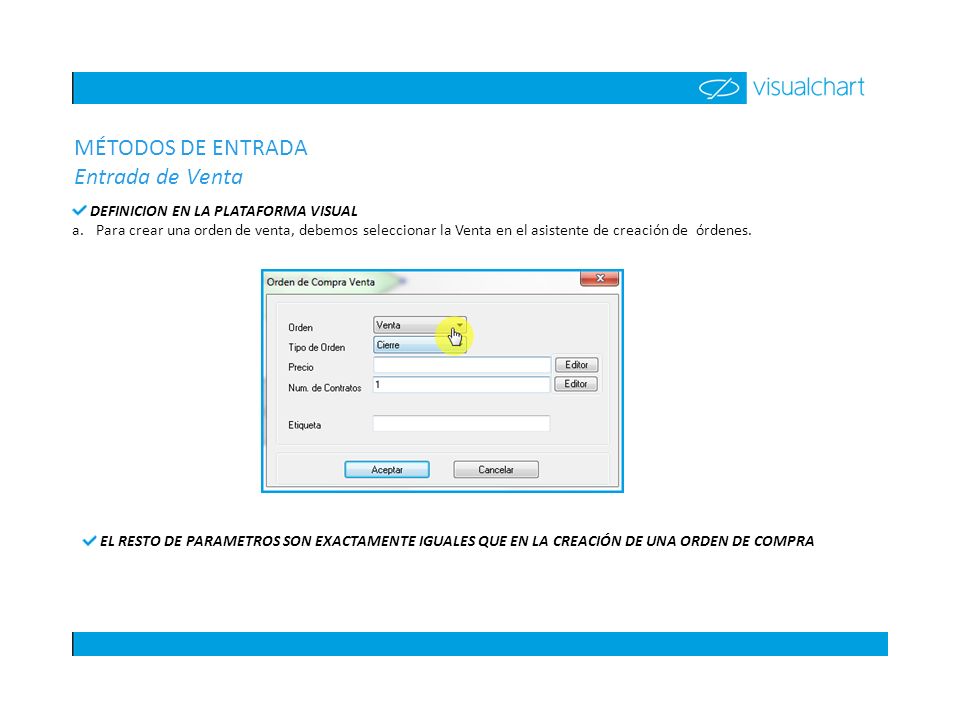Click the Etiqueta label

tap(304, 425)
